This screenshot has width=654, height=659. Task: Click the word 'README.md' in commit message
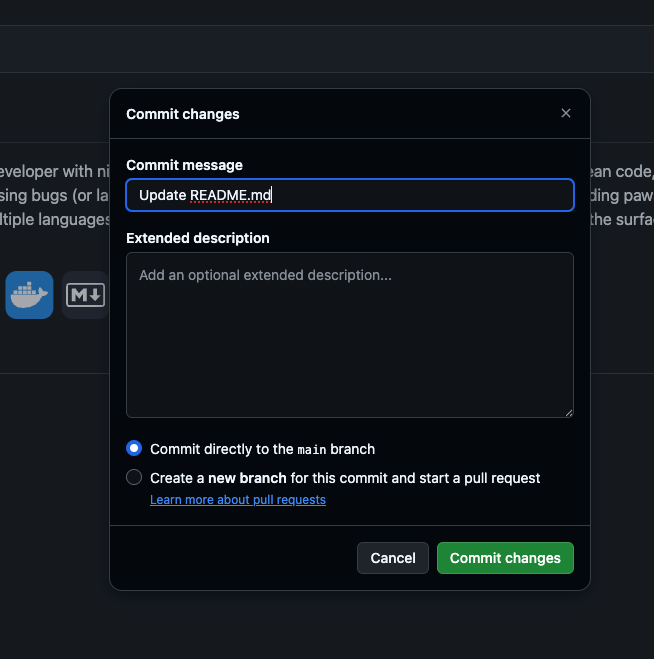coord(231,195)
